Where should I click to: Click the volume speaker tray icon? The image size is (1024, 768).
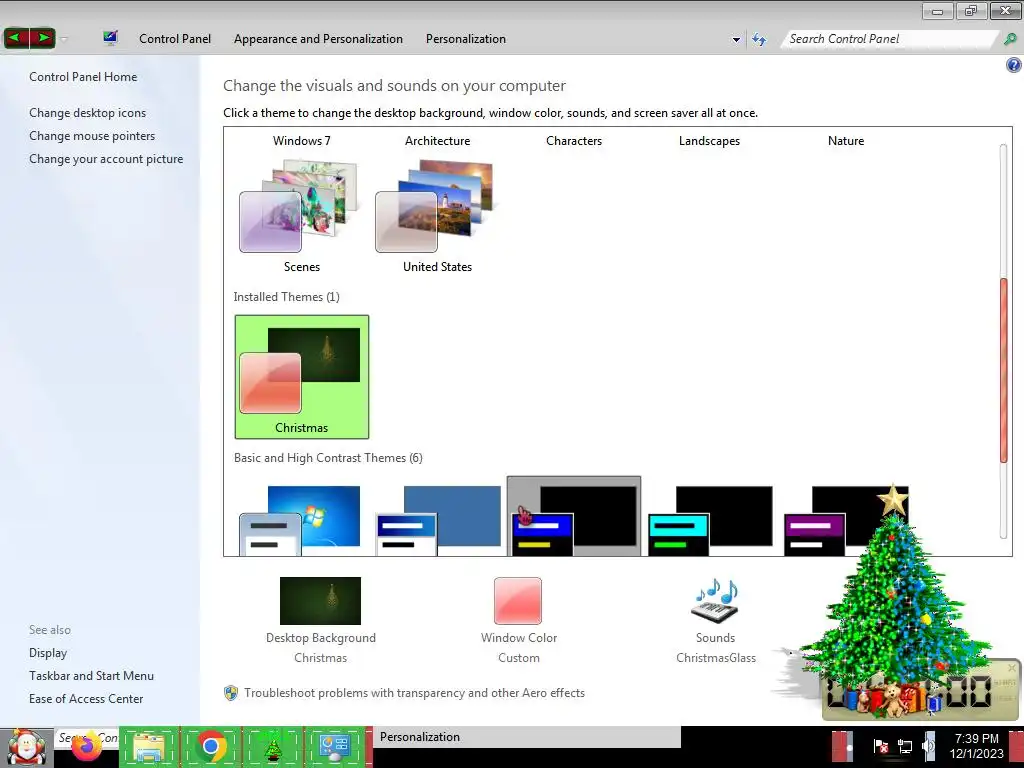tap(929, 746)
